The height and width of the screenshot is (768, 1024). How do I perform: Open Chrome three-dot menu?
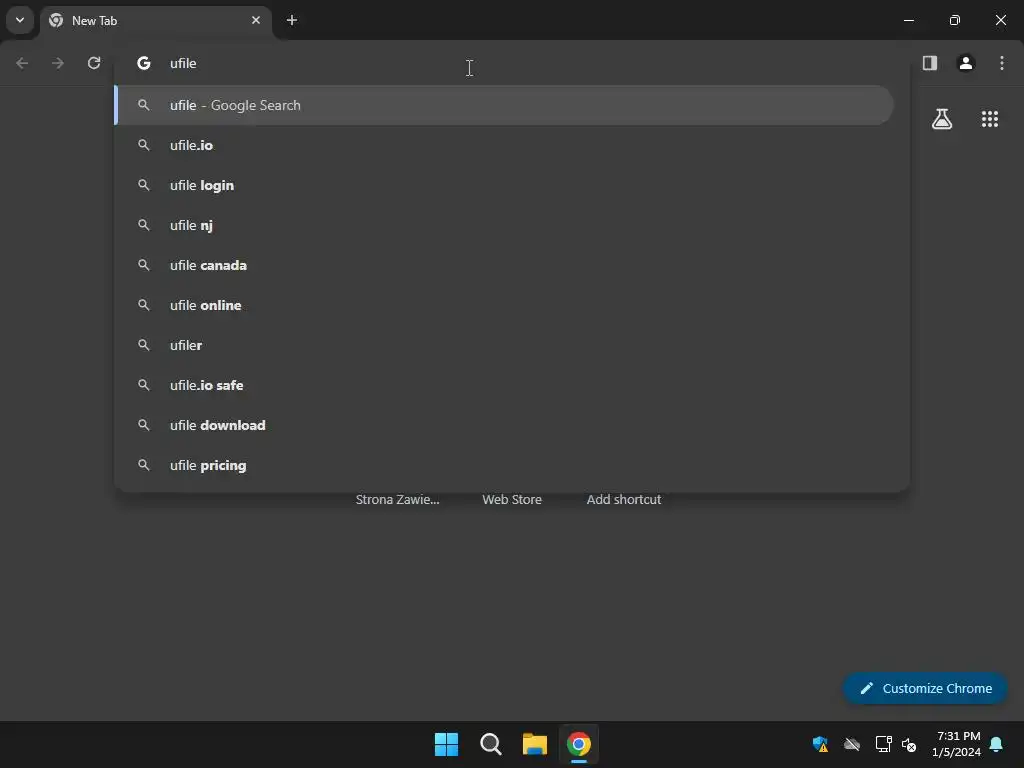coord(1002,63)
